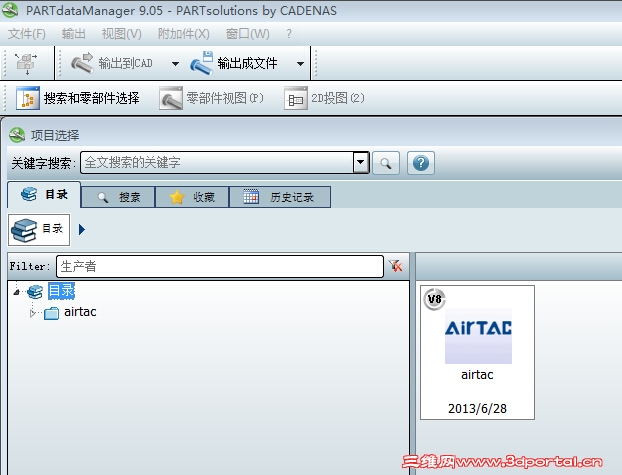Viewport: 622px width, 475px height.
Task: Clear the filter with the funnel X icon
Action: [395, 266]
